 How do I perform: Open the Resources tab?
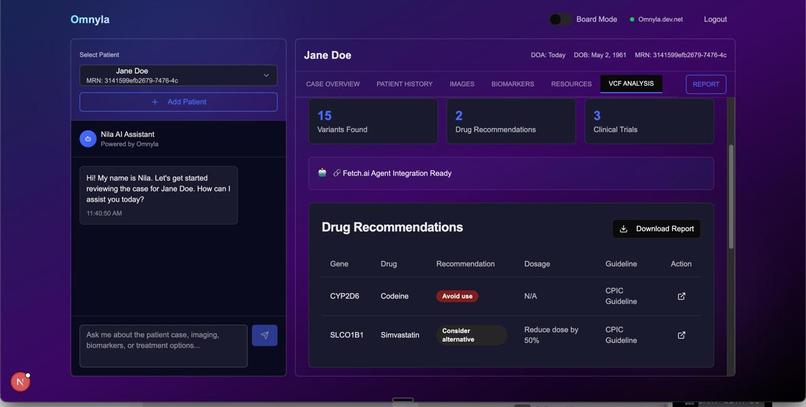tap(571, 84)
